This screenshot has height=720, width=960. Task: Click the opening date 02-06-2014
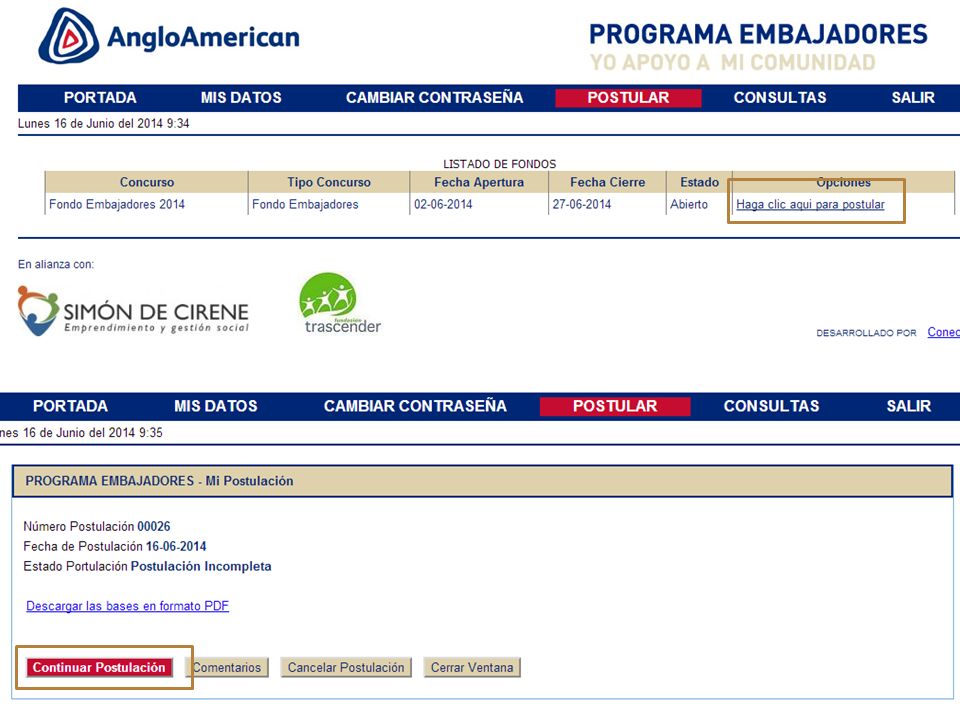[443, 204]
